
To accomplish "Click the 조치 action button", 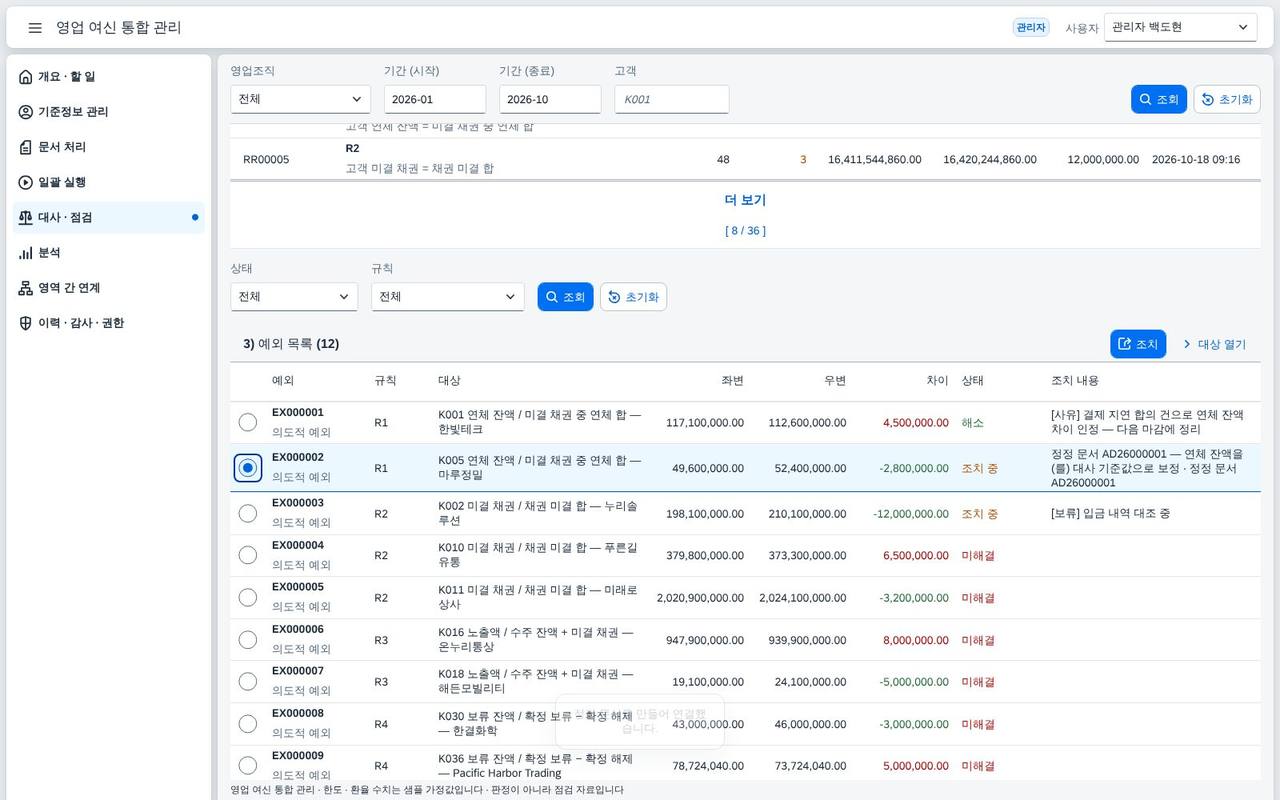I will click(1138, 344).
